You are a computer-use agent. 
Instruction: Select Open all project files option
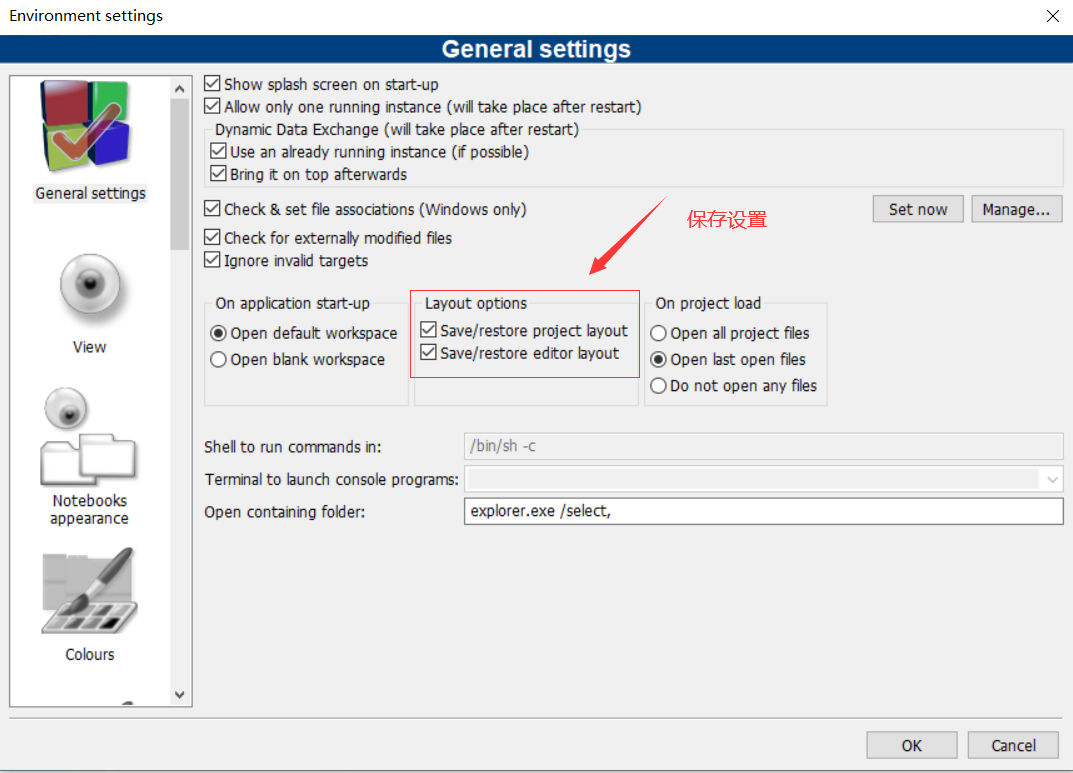tap(658, 333)
